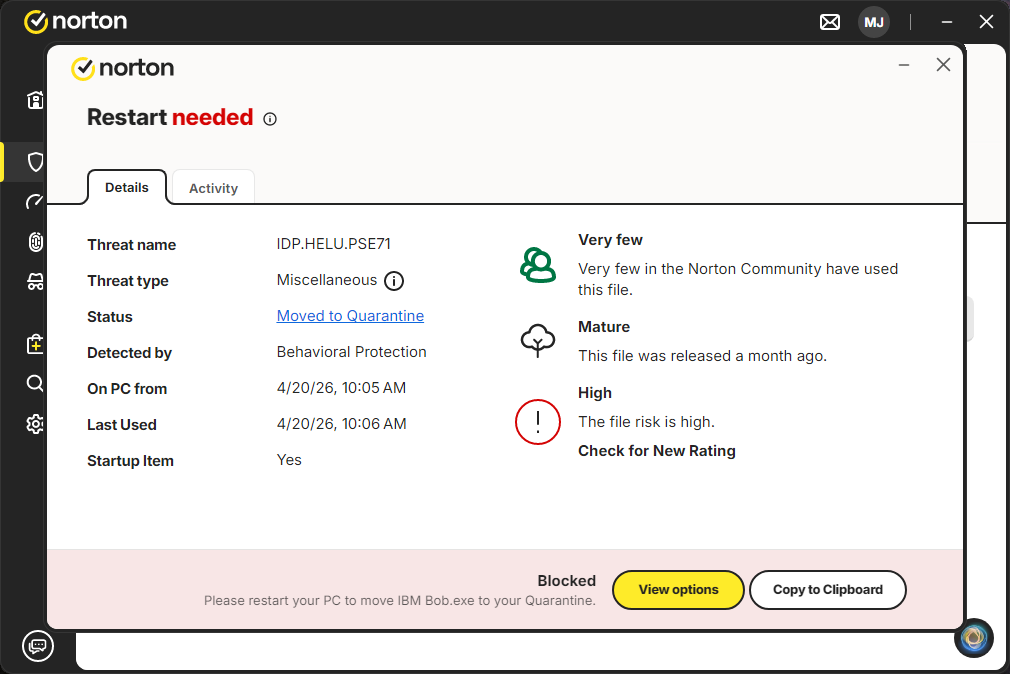Click the Norton Community usage description
The image size is (1010, 674).
click(x=738, y=279)
